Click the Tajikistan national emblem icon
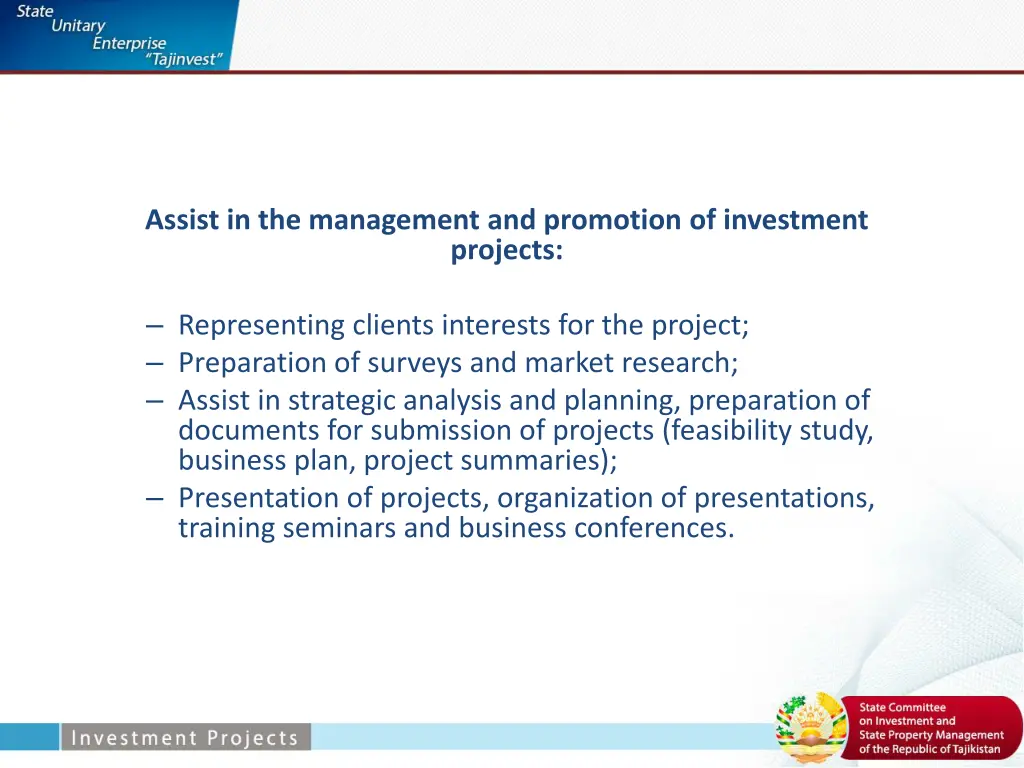The height and width of the screenshot is (768, 1024). pos(812,728)
